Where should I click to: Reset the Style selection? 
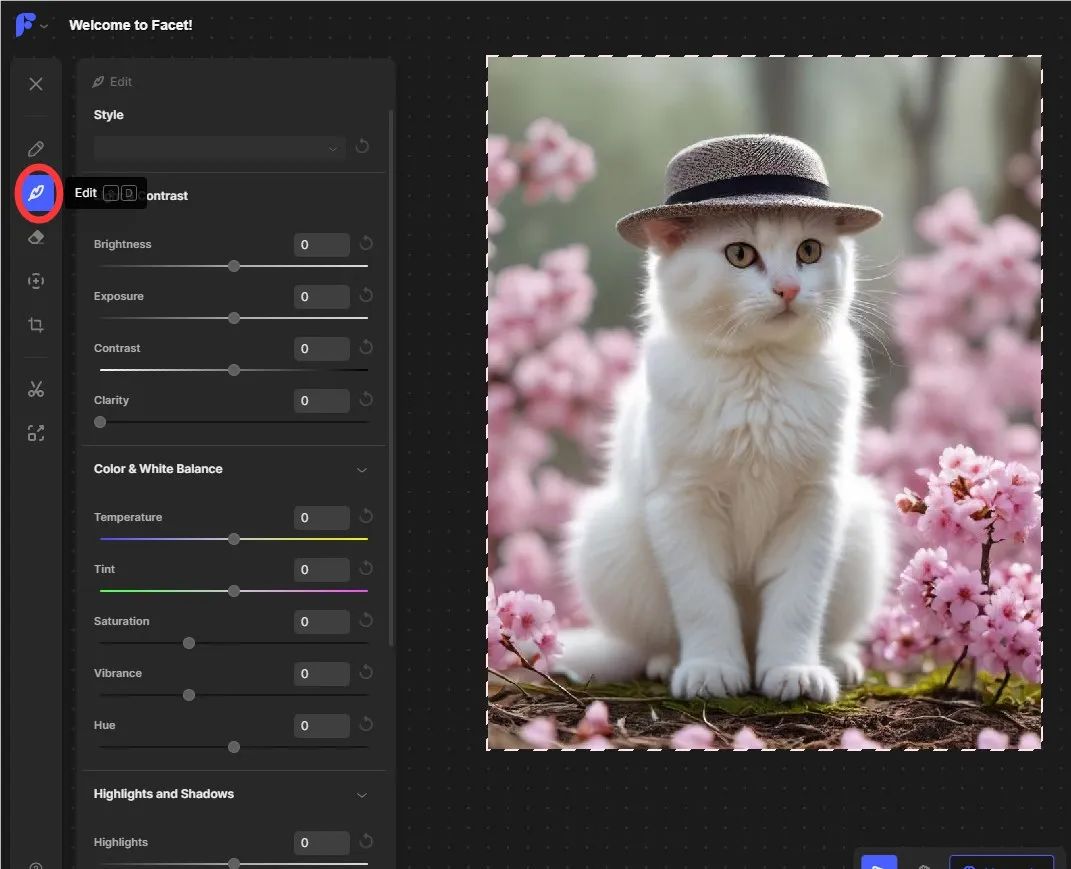point(362,147)
